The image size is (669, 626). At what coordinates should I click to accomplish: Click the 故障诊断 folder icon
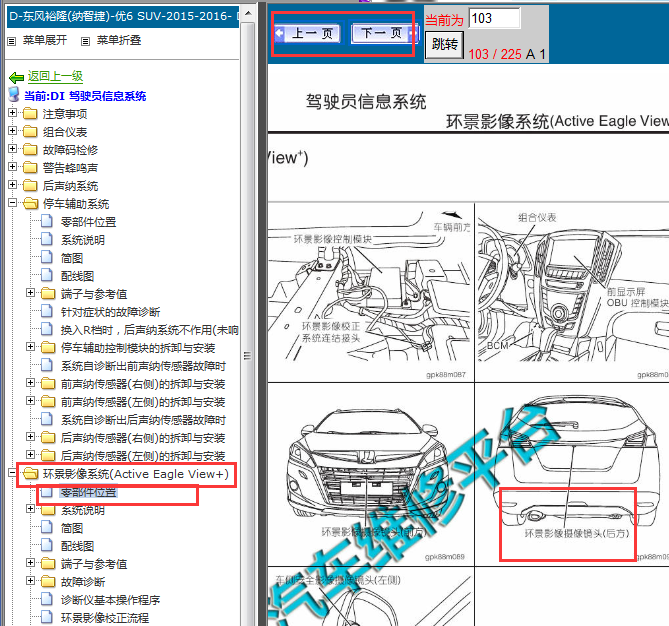coord(48,582)
